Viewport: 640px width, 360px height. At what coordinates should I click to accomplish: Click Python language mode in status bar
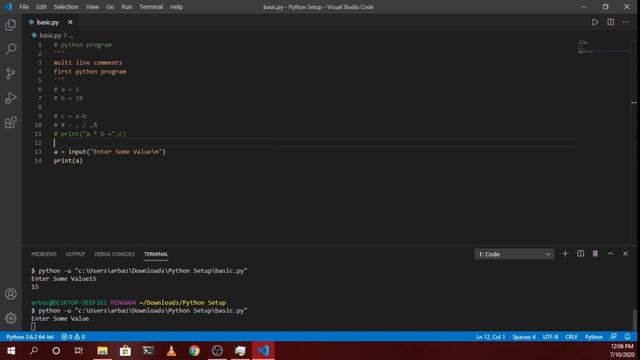tap(593, 337)
